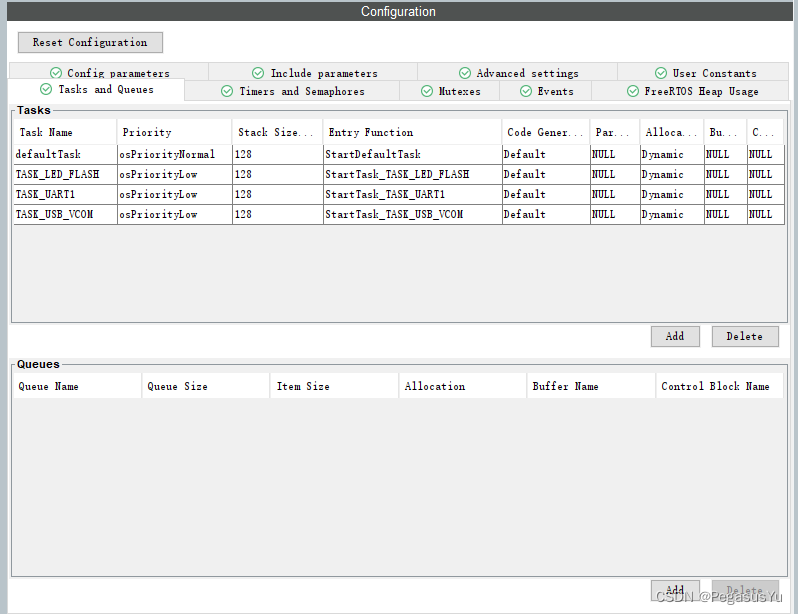Click Delete button under Tasks table
This screenshot has height=614, width=798.
tap(744, 336)
